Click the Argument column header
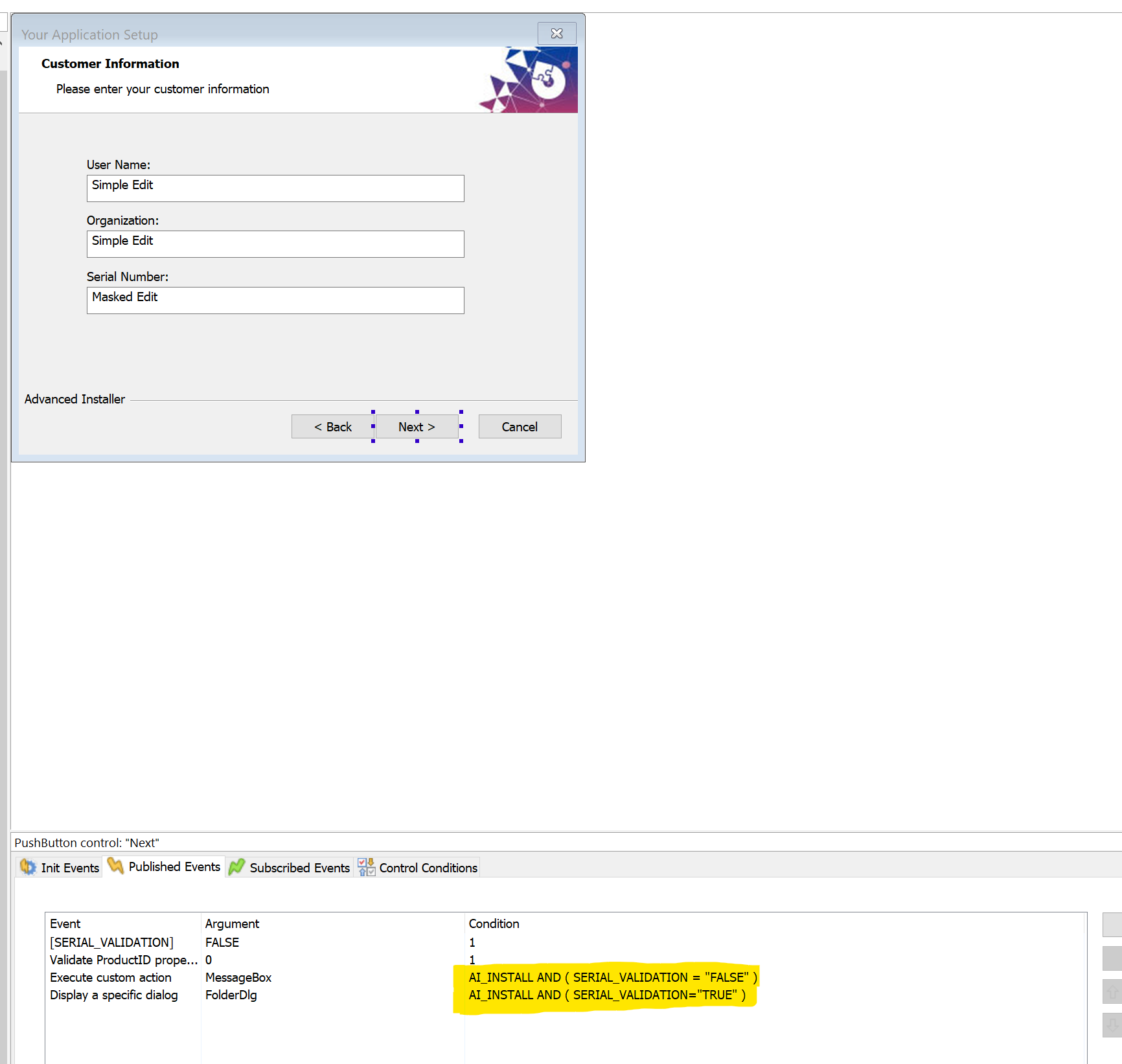 click(332, 924)
